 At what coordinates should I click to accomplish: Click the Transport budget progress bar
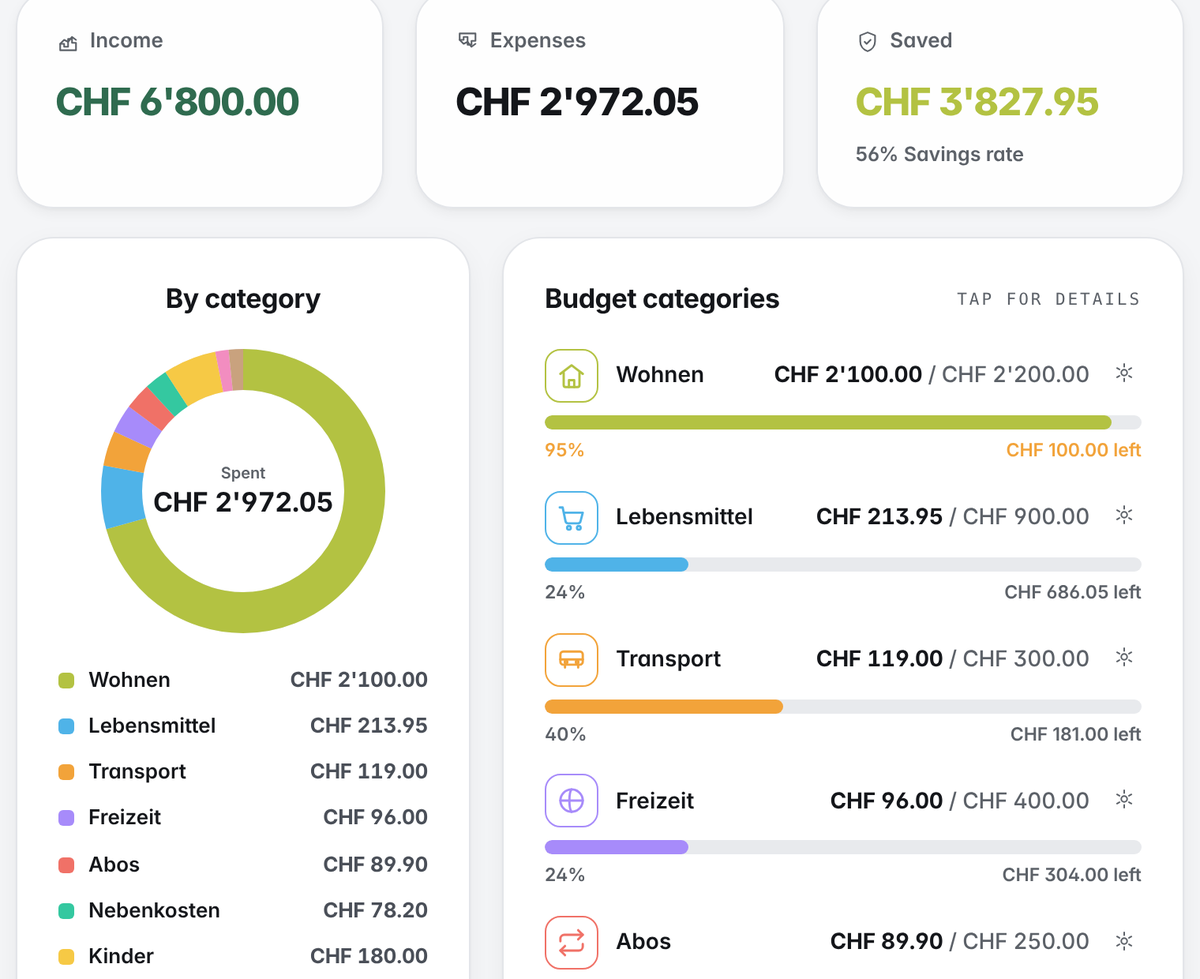(x=843, y=706)
